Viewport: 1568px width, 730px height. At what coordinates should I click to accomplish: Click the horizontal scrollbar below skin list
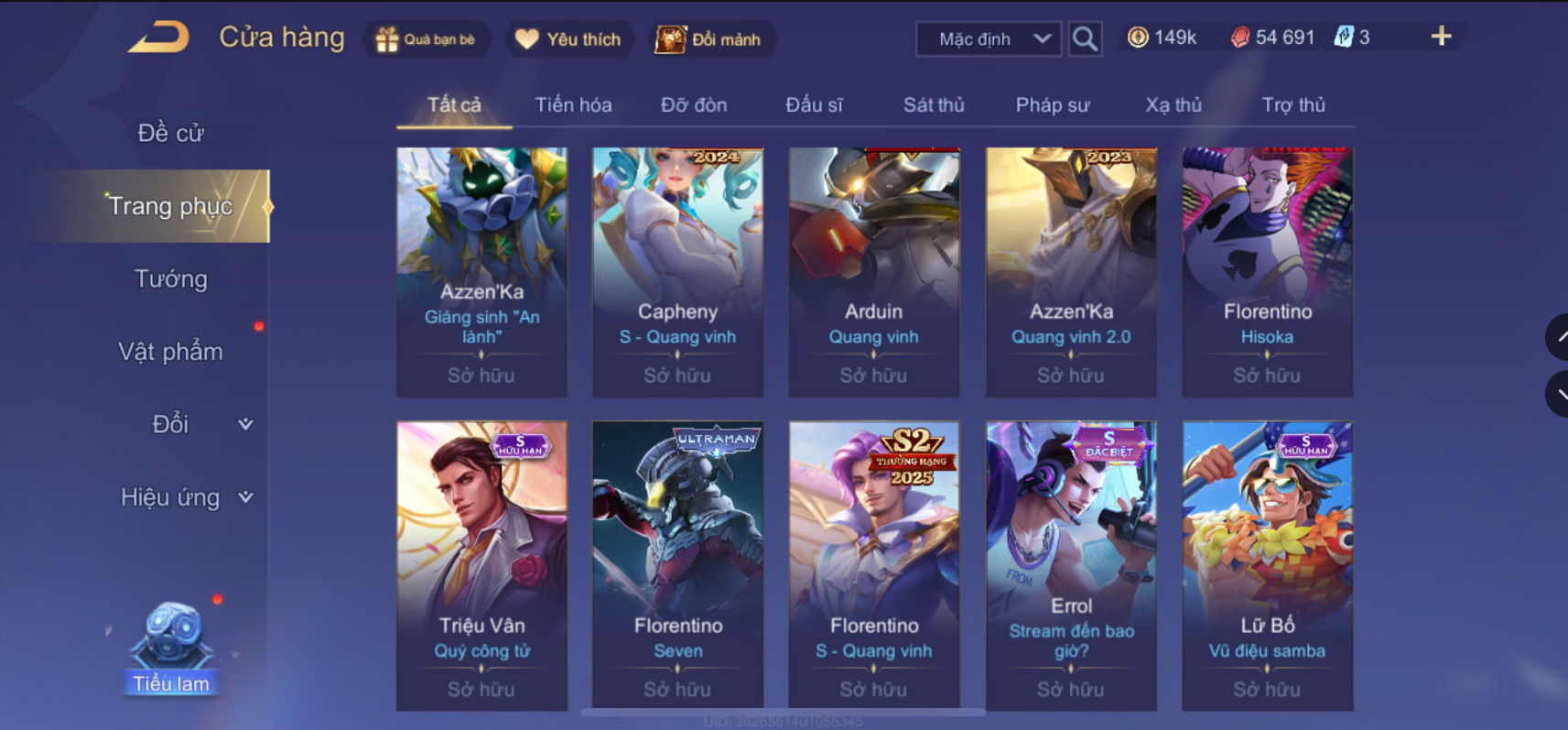tap(783, 712)
